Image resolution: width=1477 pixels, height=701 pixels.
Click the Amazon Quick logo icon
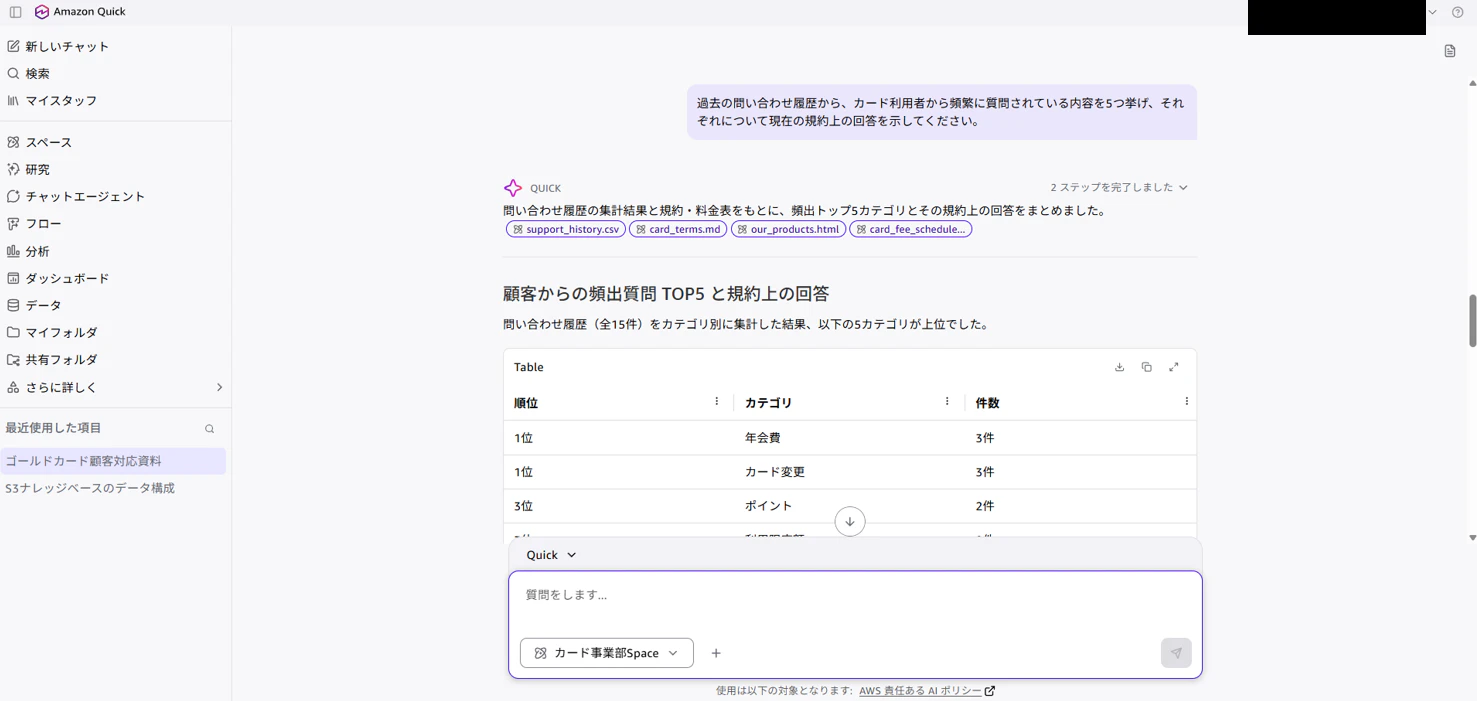(x=42, y=12)
